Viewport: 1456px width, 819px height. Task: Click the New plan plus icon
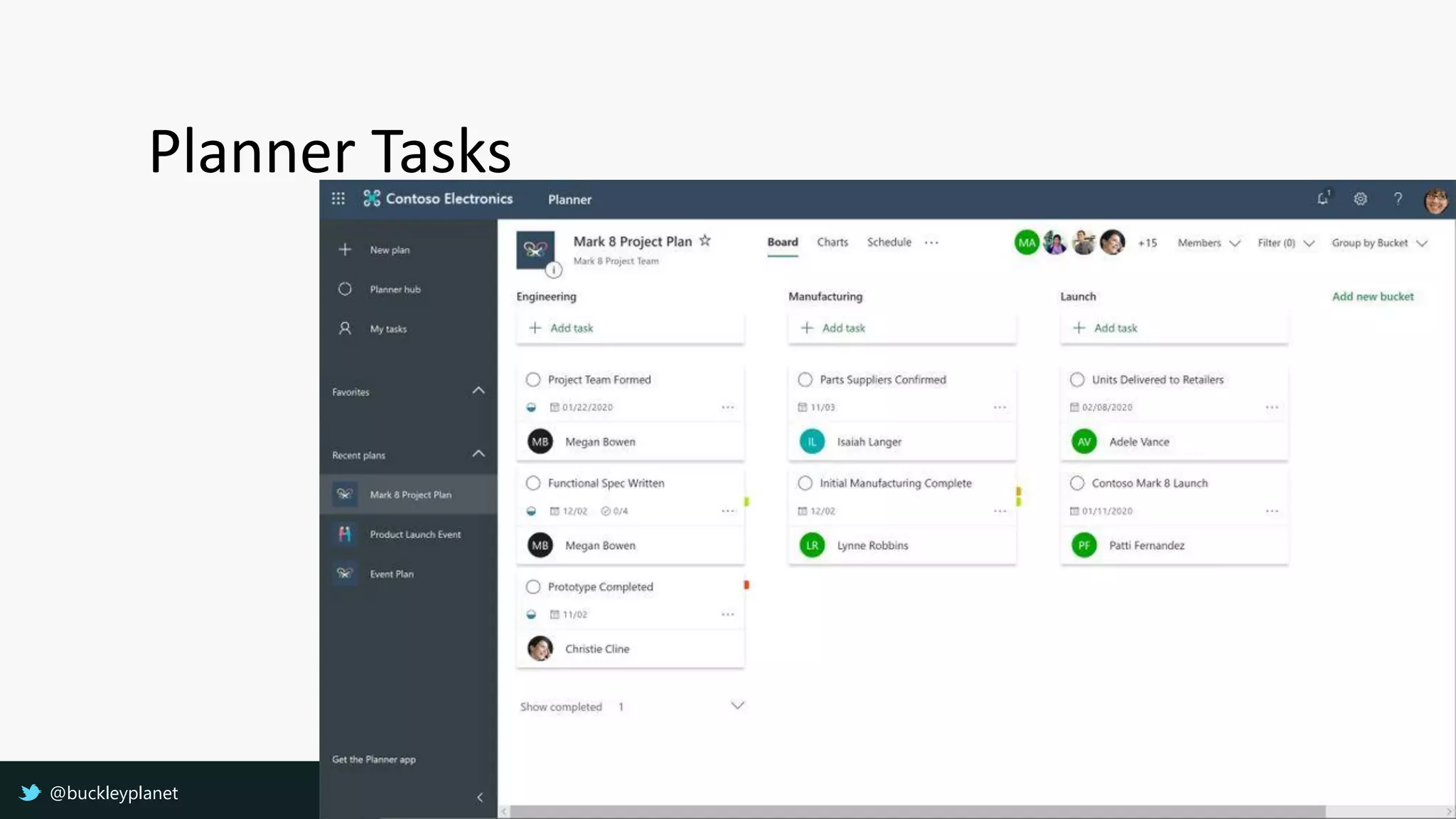click(x=345, y=250)
